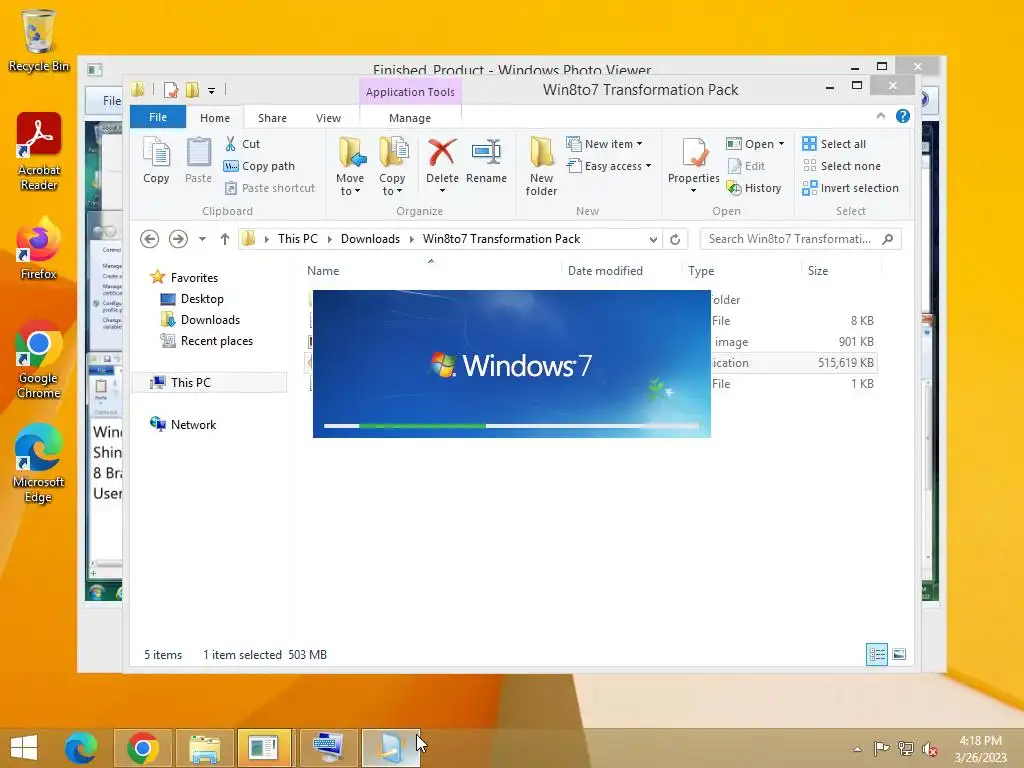
Task: Open the Manage tab under Application Tools
Action: (410, 118)
